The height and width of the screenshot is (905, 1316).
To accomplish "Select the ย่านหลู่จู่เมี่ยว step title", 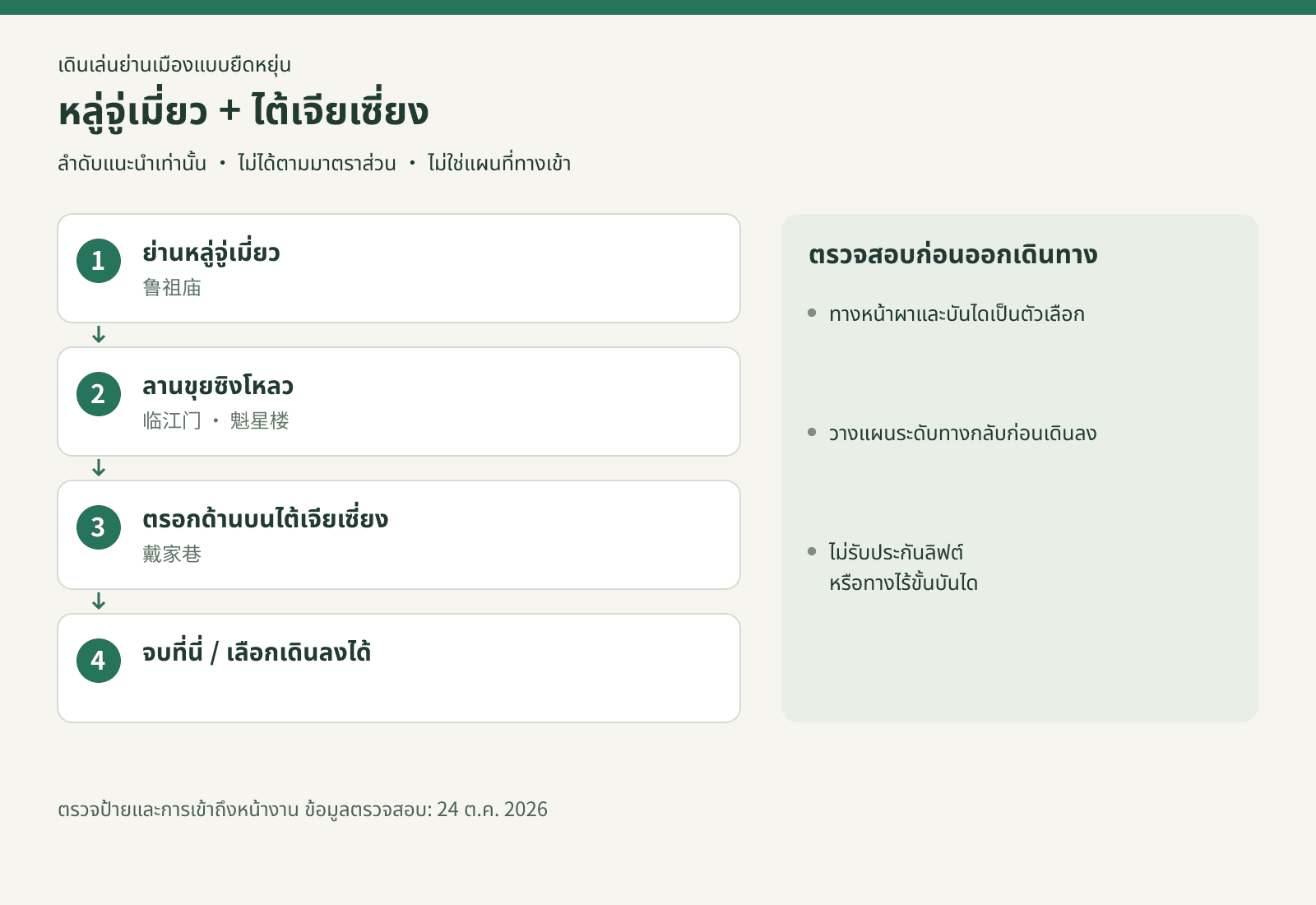I will (211, 252).
